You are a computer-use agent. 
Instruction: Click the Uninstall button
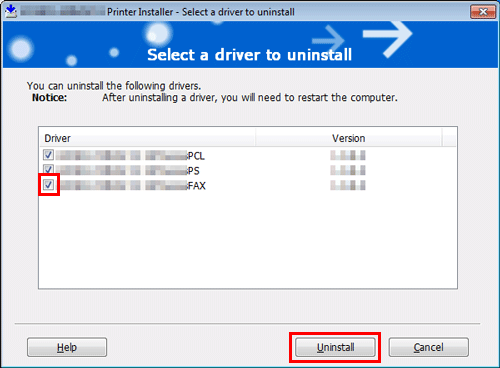(335, 347)
